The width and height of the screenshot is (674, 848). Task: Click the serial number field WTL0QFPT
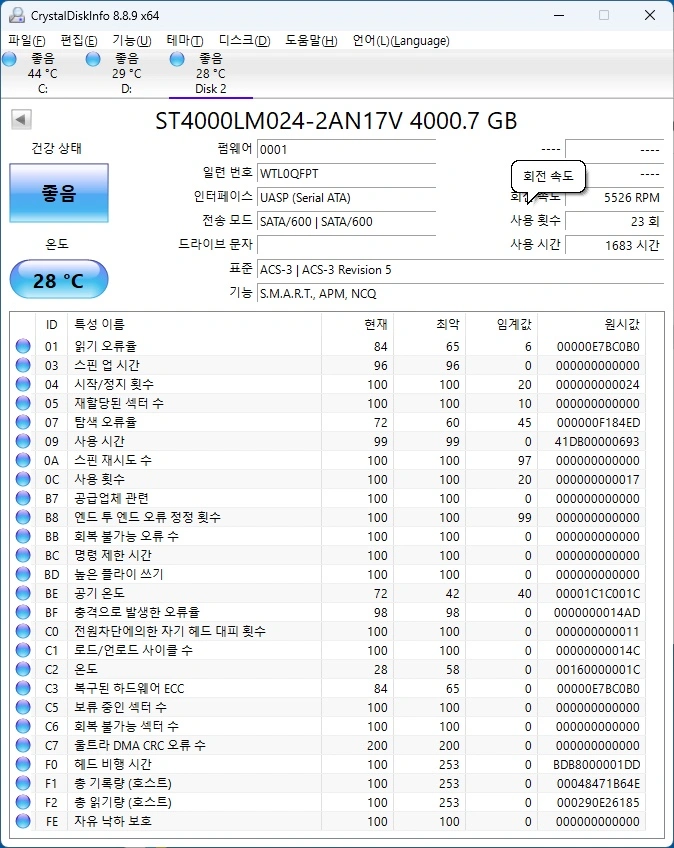pyautogui.click(x=345, y=173)
